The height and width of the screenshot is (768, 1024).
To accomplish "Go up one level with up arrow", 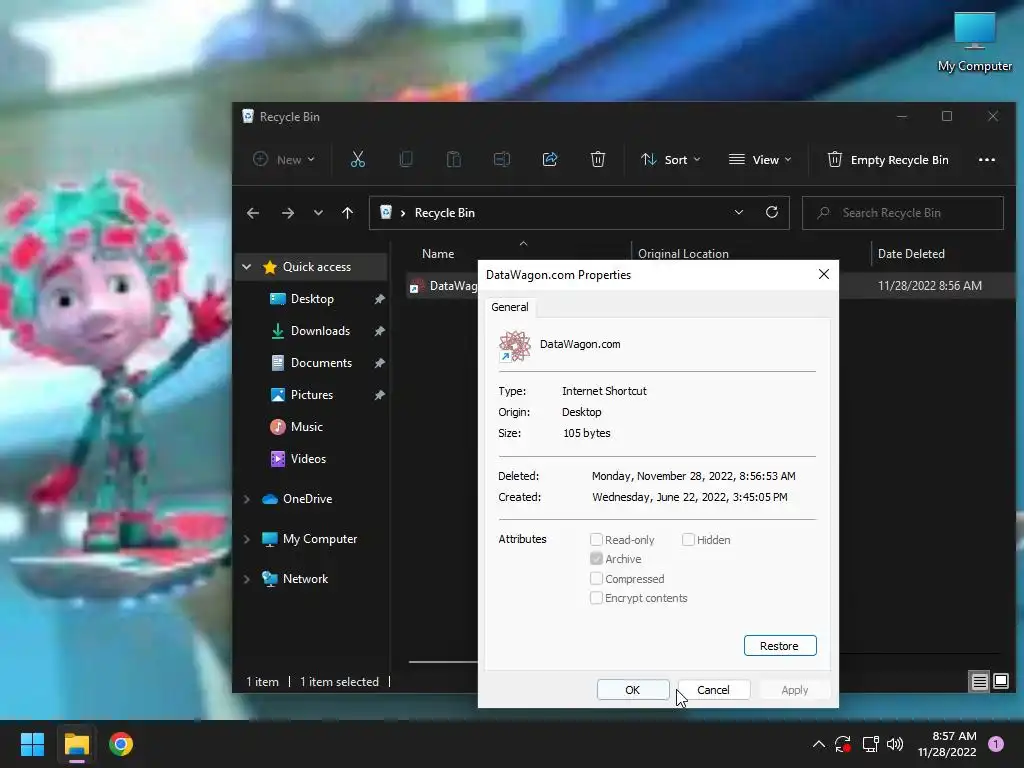I will 347,213.
